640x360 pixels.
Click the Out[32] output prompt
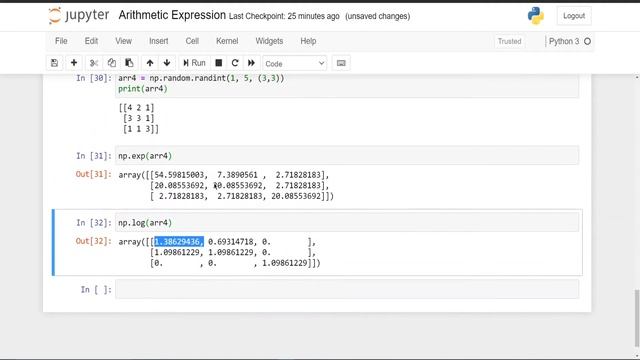tap(93, 241)
